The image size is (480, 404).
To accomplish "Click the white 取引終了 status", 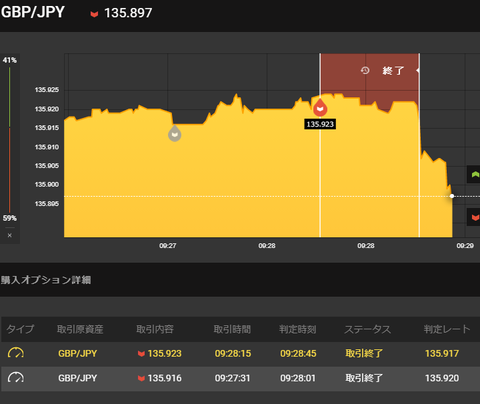I will 364,378.
